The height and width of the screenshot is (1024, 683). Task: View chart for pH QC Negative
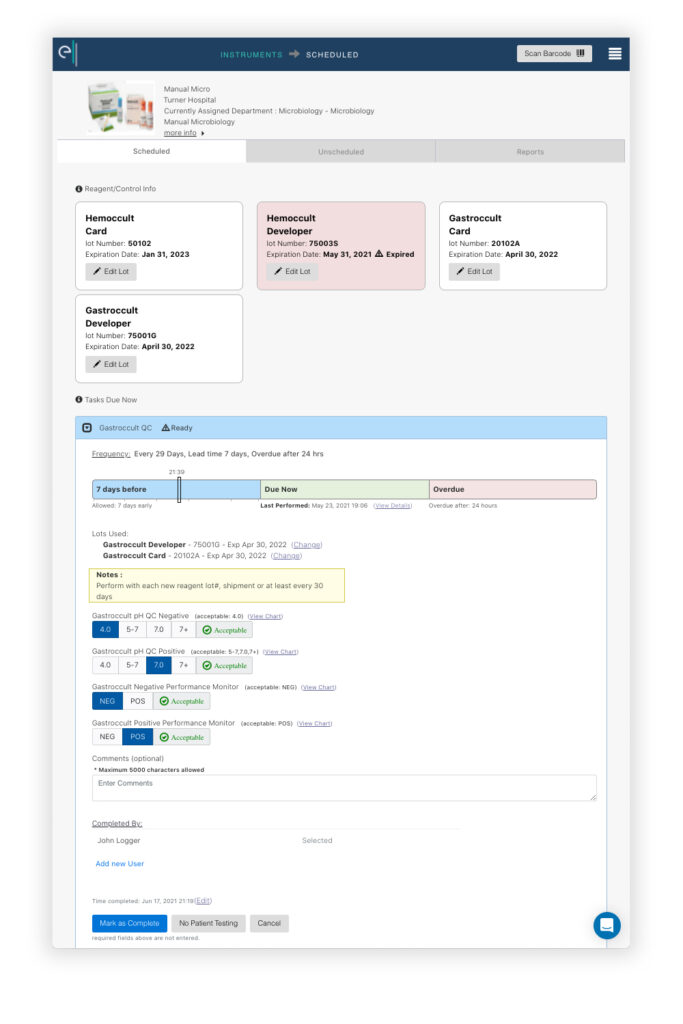pyautogui.click(x=265, y=616)
